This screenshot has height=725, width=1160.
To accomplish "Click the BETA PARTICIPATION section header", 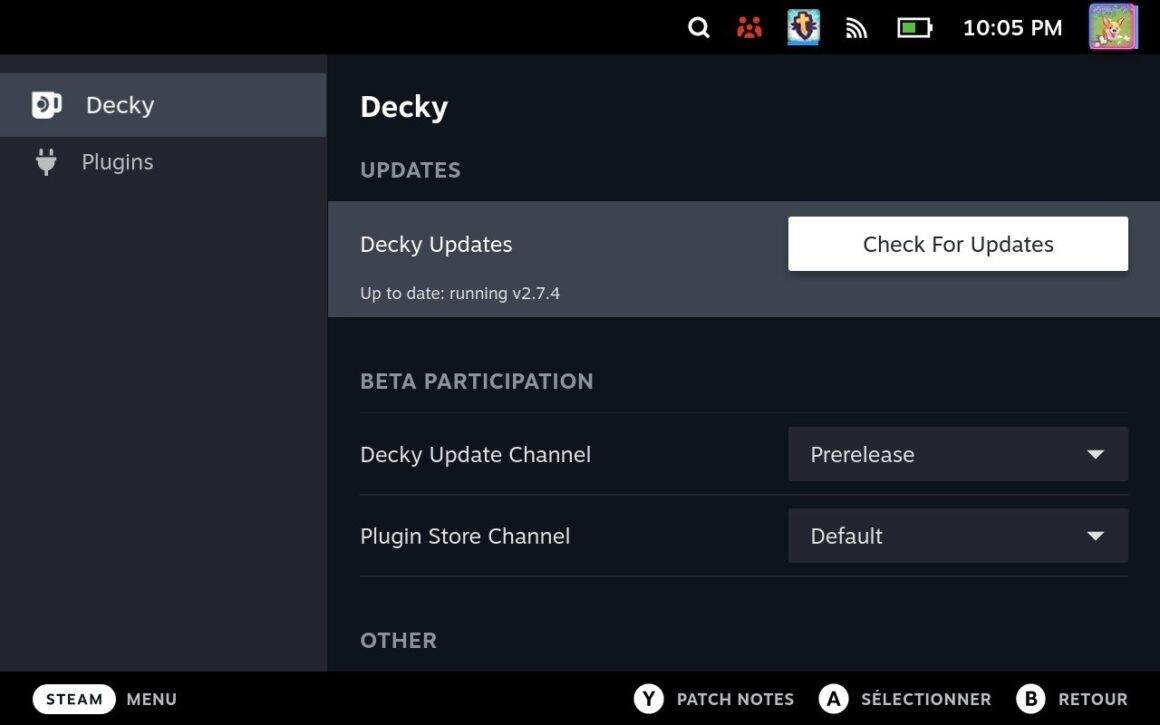I will tap(476, 381).
